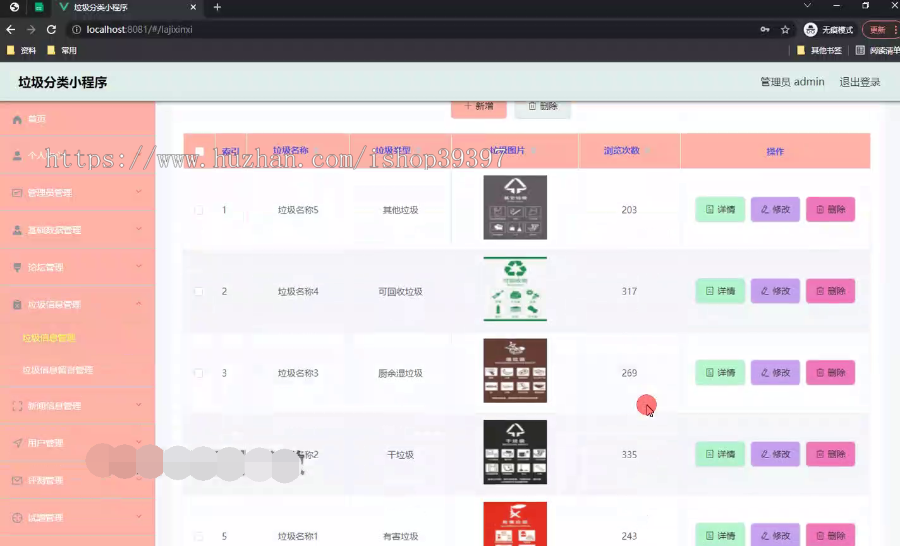The height and width of the screenshot is (546, 900).
Task: Open the 资料 bookmark folder
Action: click(21, 51)
